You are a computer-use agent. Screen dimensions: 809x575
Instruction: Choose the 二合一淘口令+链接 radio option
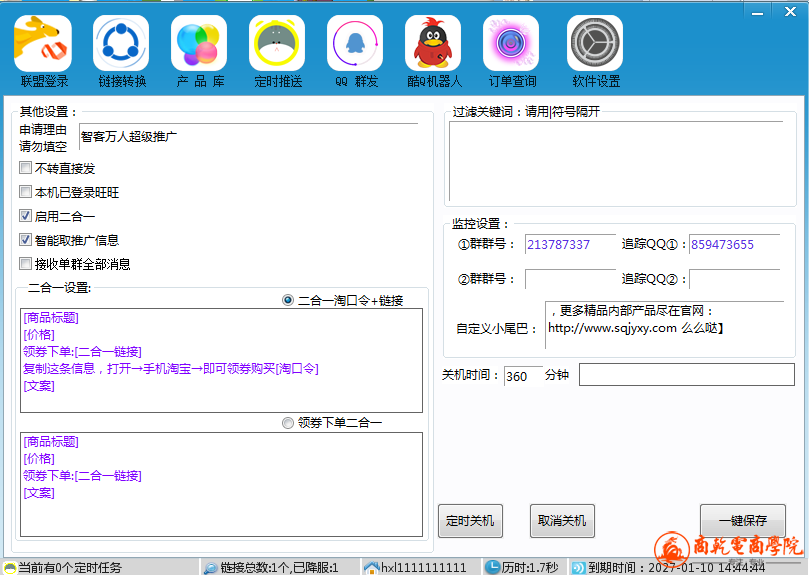tap(288, 300)
